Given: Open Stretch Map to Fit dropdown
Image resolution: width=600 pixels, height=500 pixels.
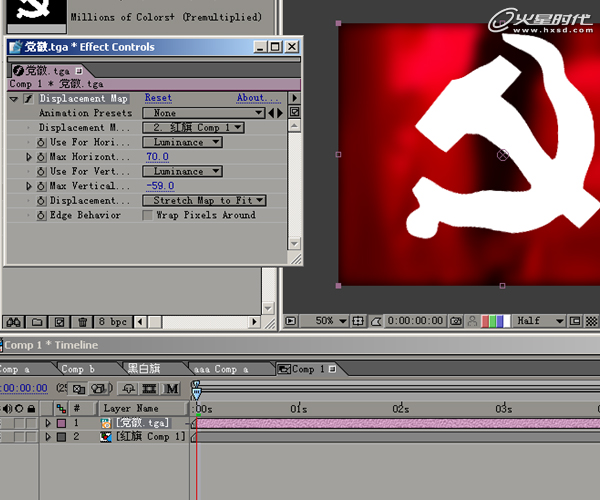Looking at the screenshot, I should point(204,200).
